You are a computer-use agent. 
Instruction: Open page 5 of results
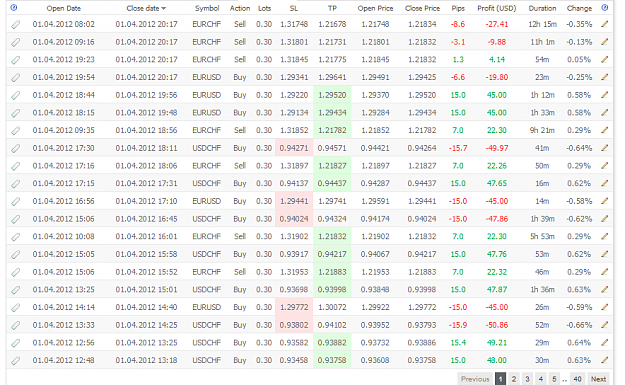pyautogui.click(x=554, y=379)
